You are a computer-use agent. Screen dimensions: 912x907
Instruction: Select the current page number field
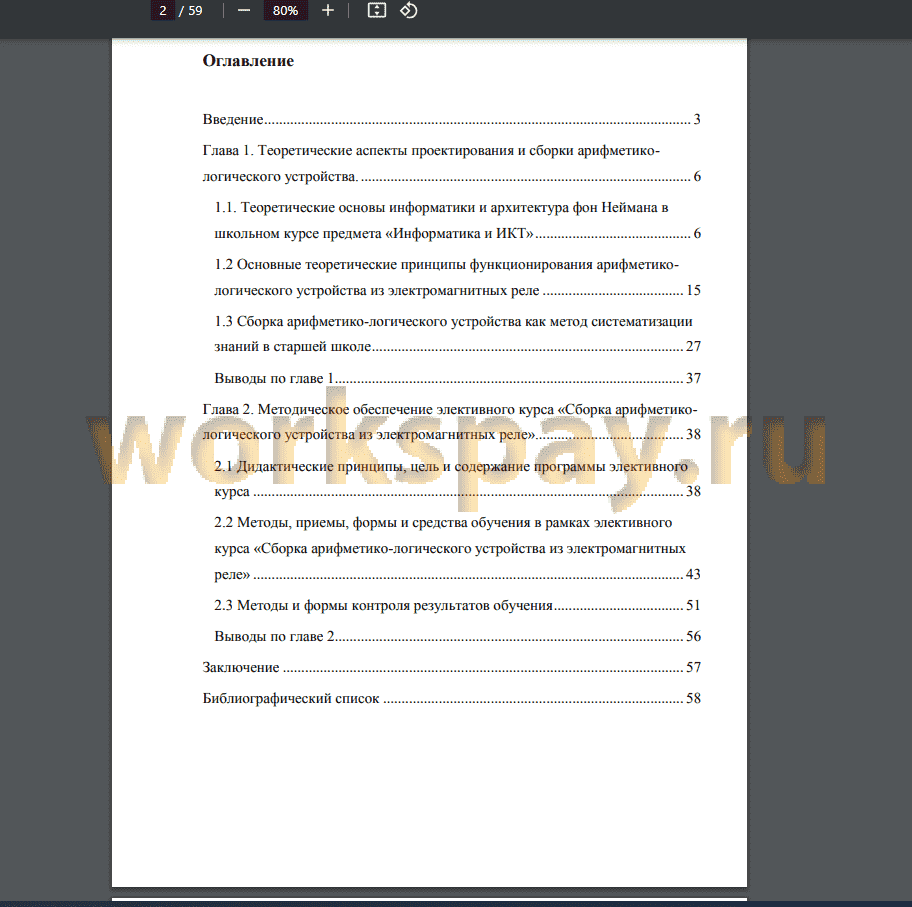tap(163, 10)
